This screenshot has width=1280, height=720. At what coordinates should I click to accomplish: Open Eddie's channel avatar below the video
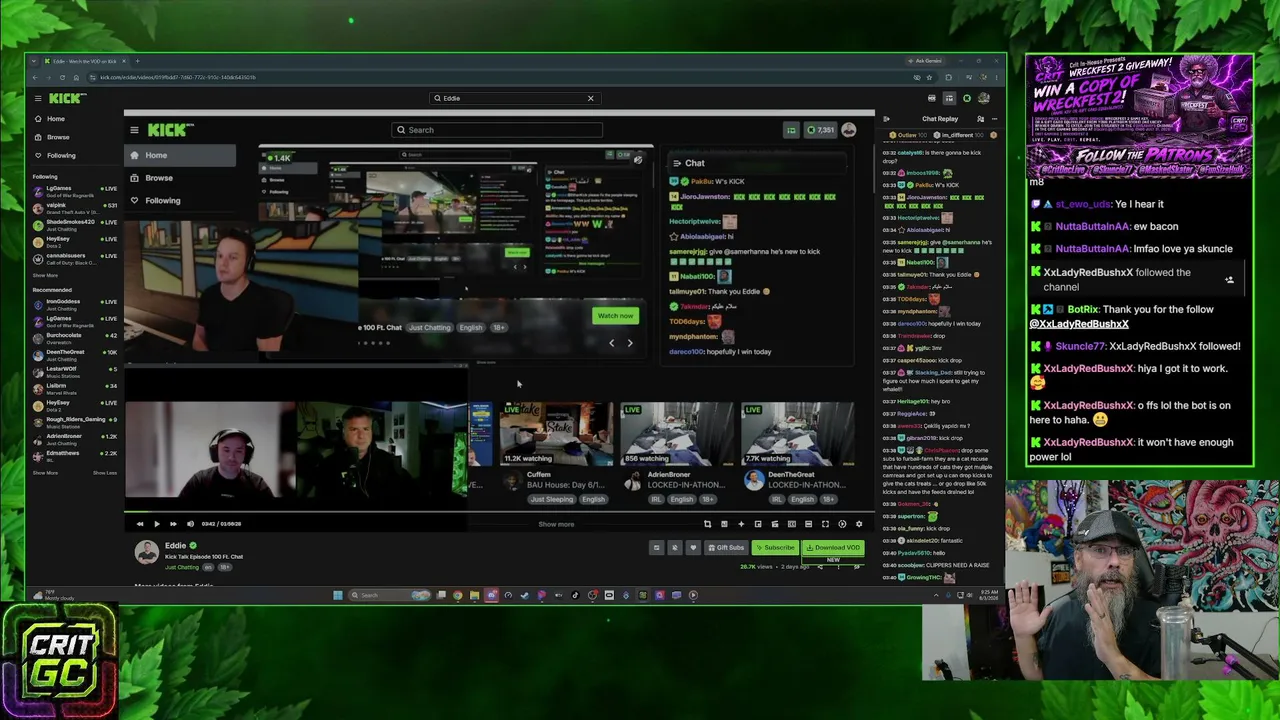pyautogui.click(x=147, y=551)
